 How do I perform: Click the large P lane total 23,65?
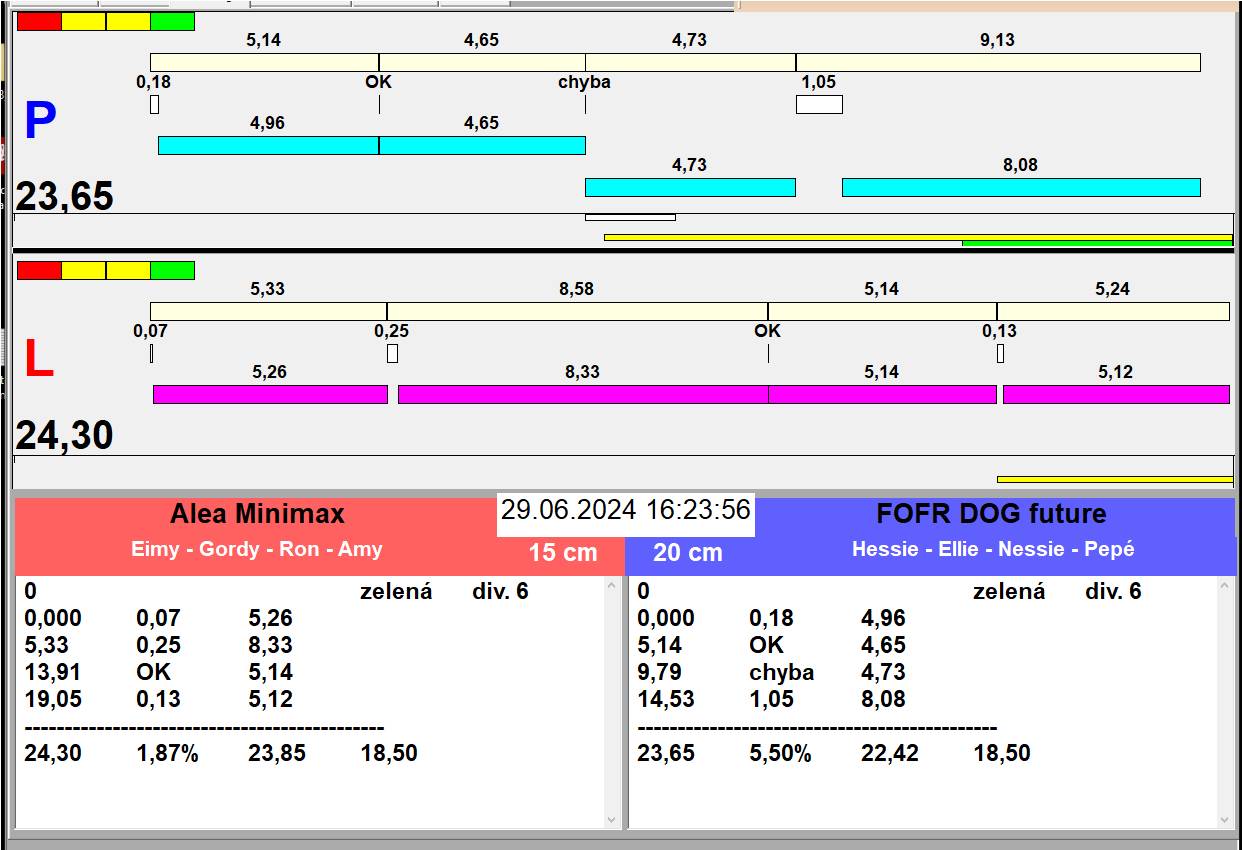(65, 196)
